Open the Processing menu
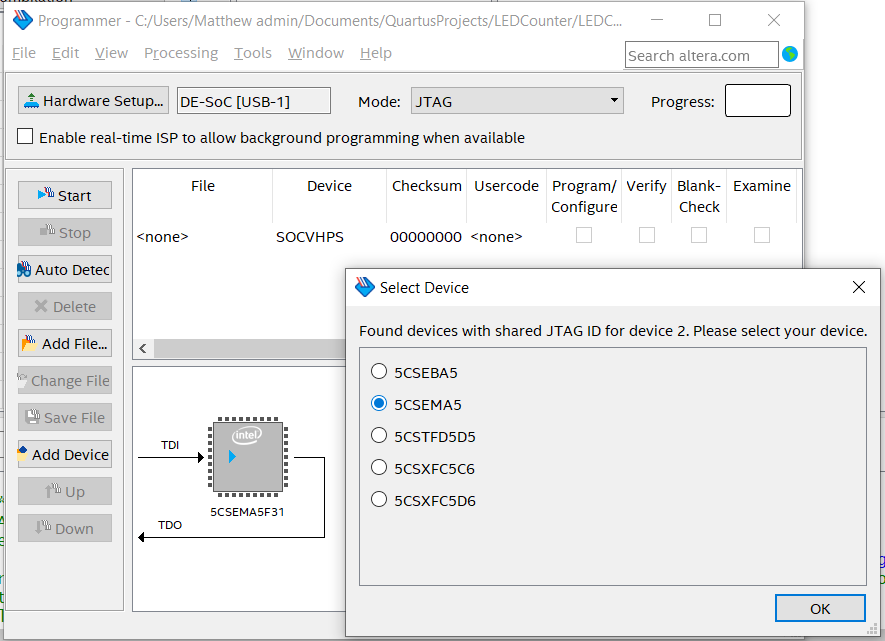Screen dimensions: 885x641 (x=181, y=53)
